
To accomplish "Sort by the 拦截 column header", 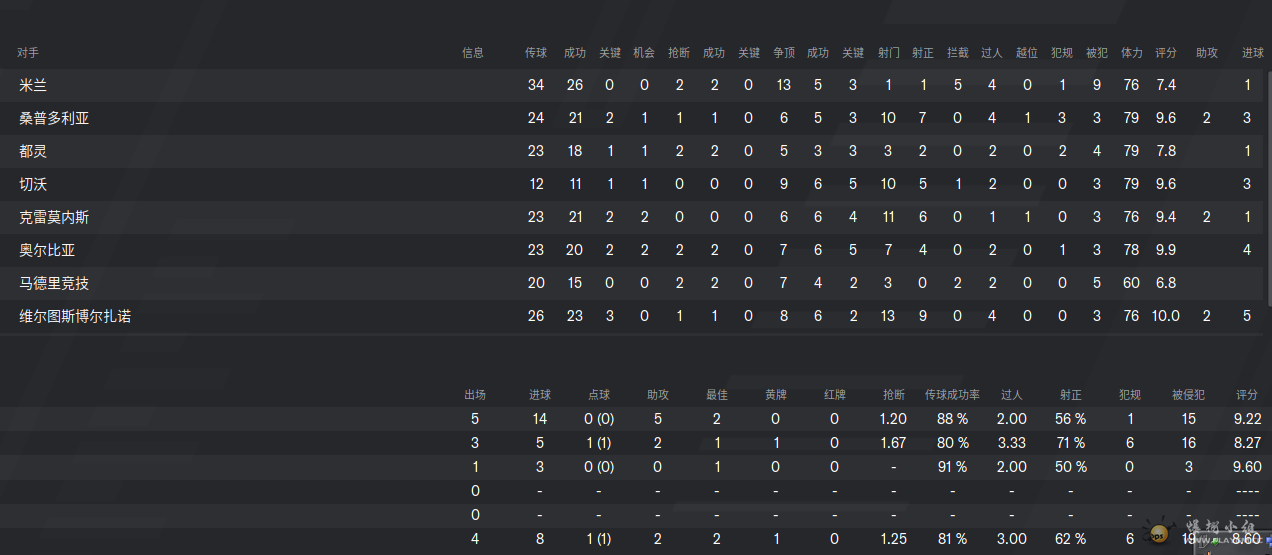I will pos(958,53).
